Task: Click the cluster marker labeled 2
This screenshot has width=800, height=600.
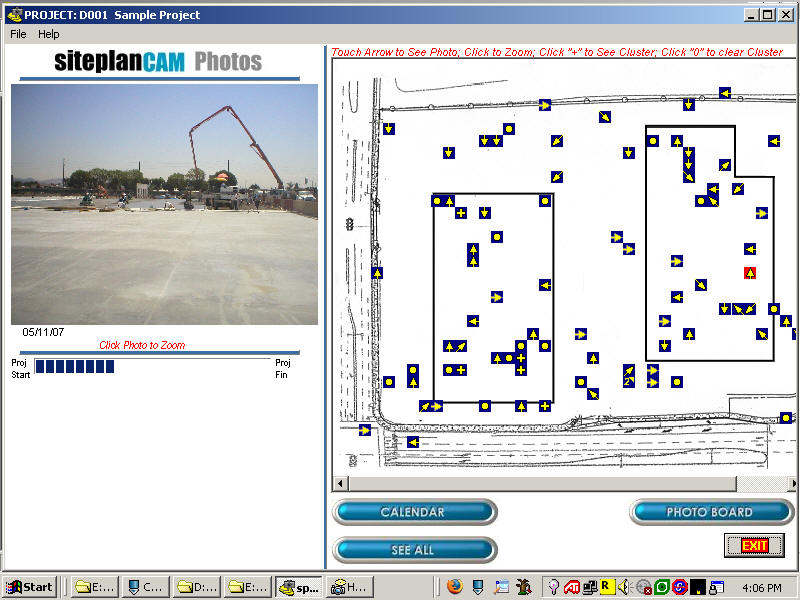Action: point(629,381)
